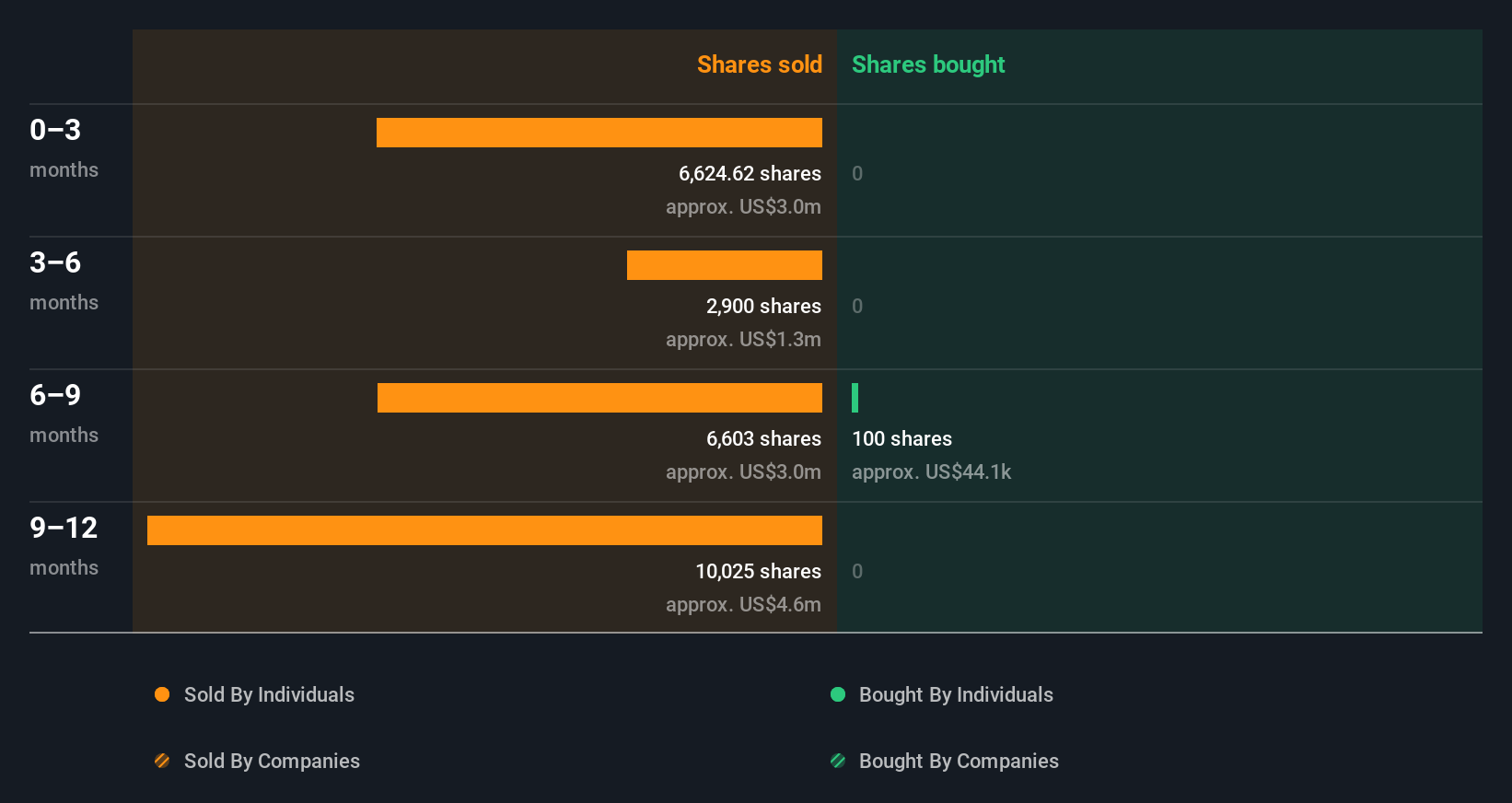Screen dimensions: 1512x803
Task: Select the Bought By Companies legend label
Action: (x=959, y=762)
